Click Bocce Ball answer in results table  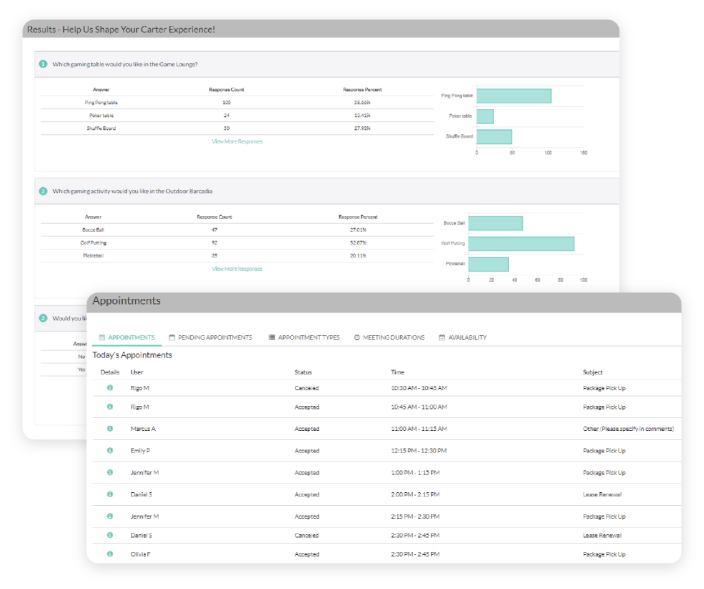(93, 230)
